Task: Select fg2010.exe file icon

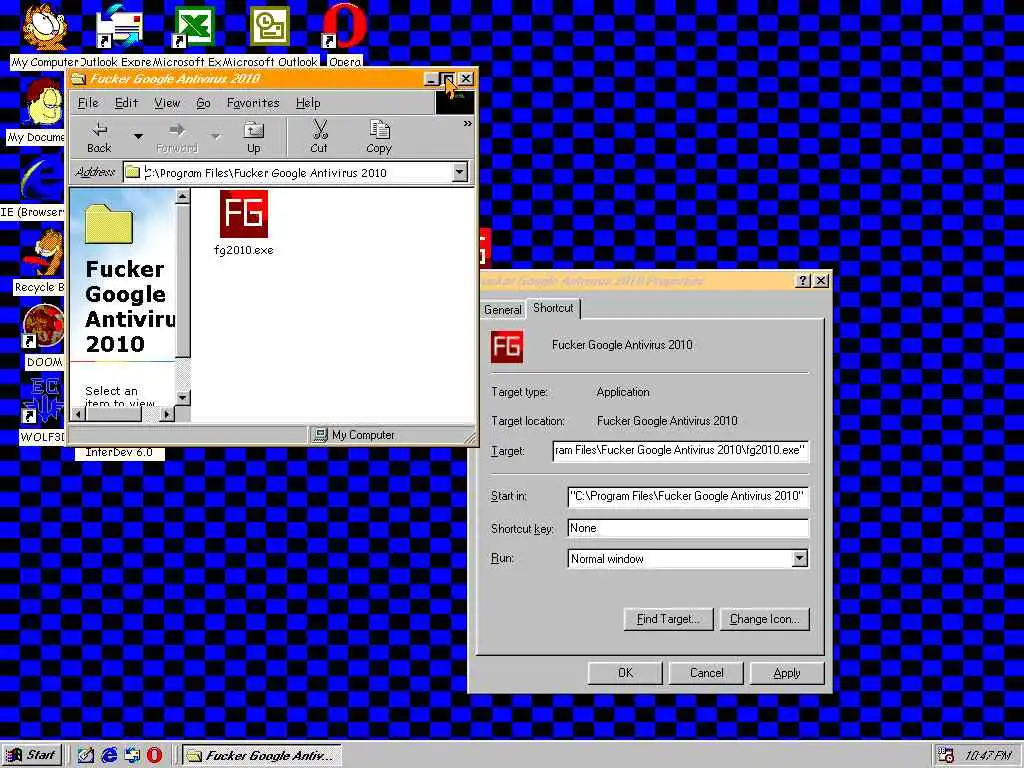Action: pos(244,223)
